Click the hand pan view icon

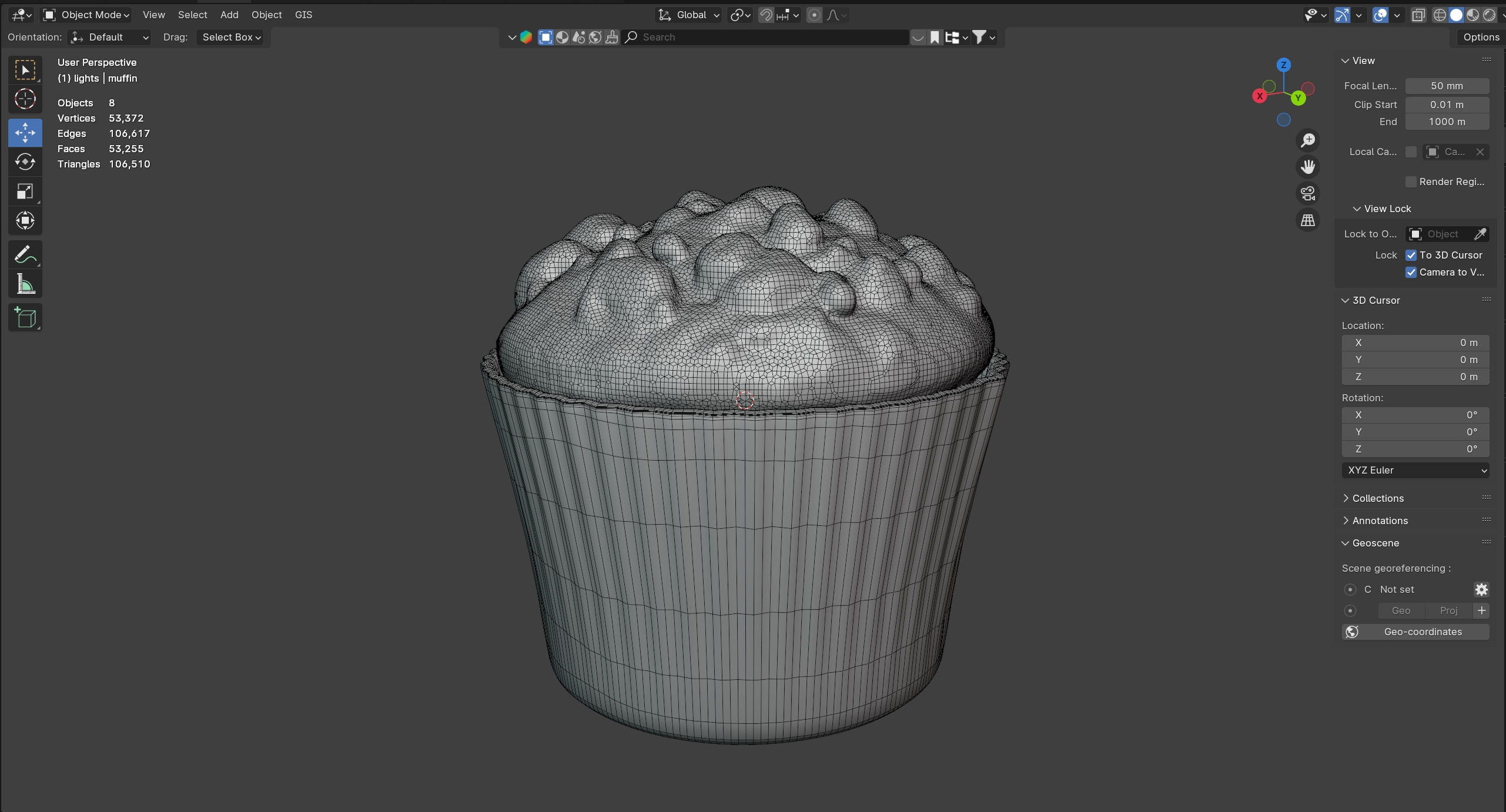click(1307, 167)
